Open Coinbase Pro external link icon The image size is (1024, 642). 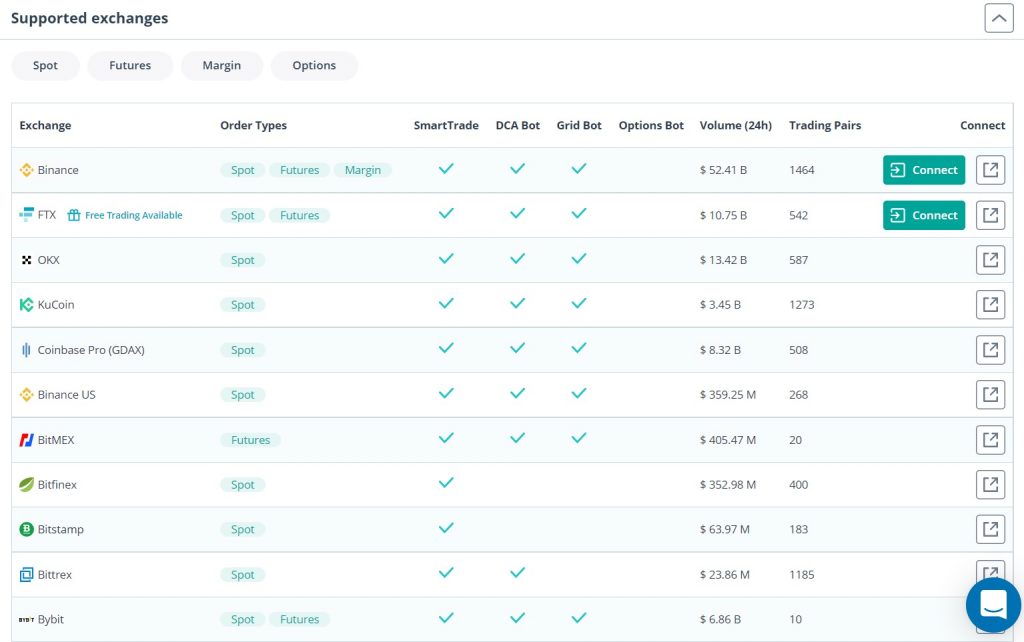tap(990, 350)
